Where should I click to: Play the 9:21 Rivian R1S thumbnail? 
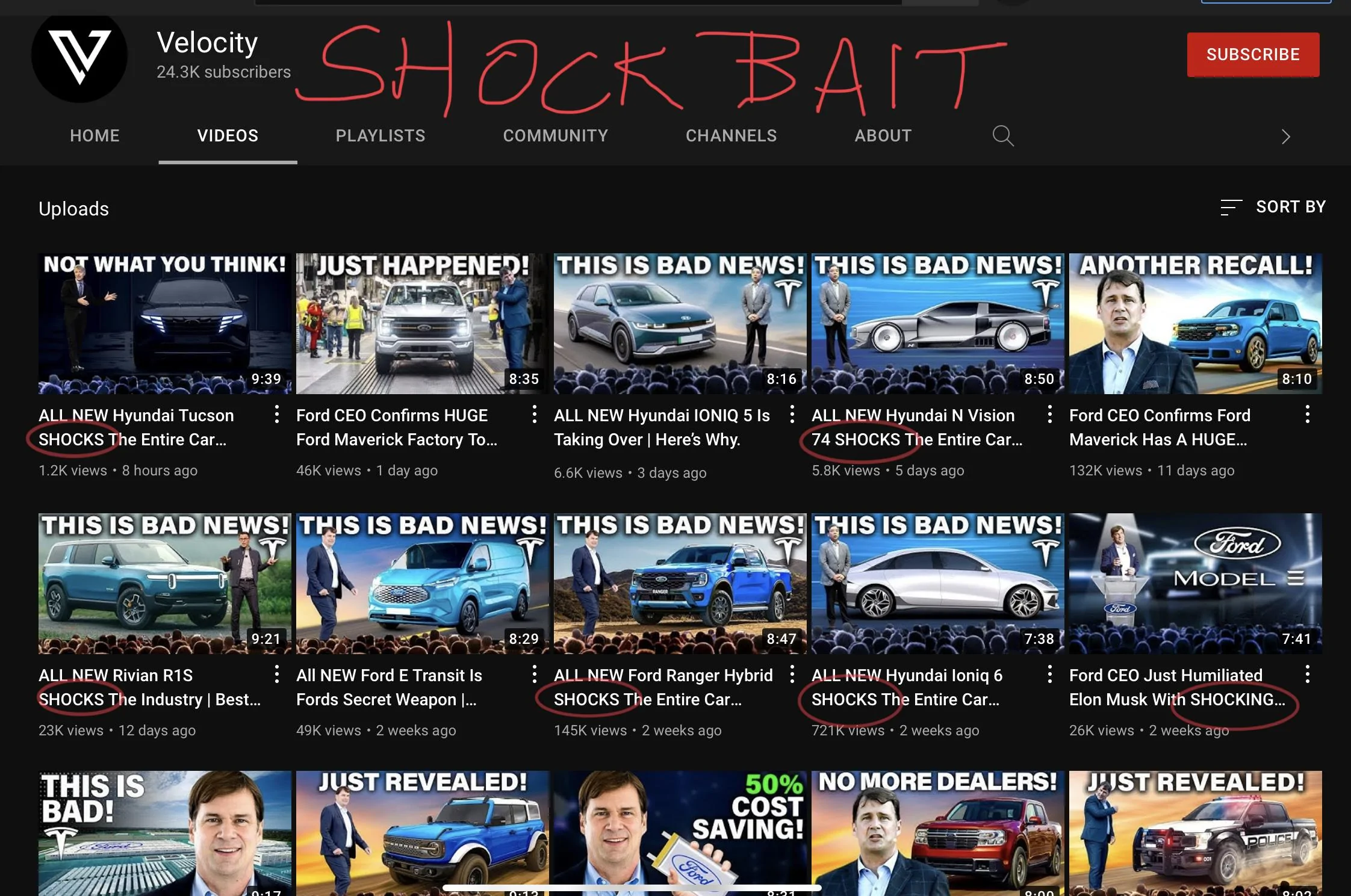pos(165,584)
